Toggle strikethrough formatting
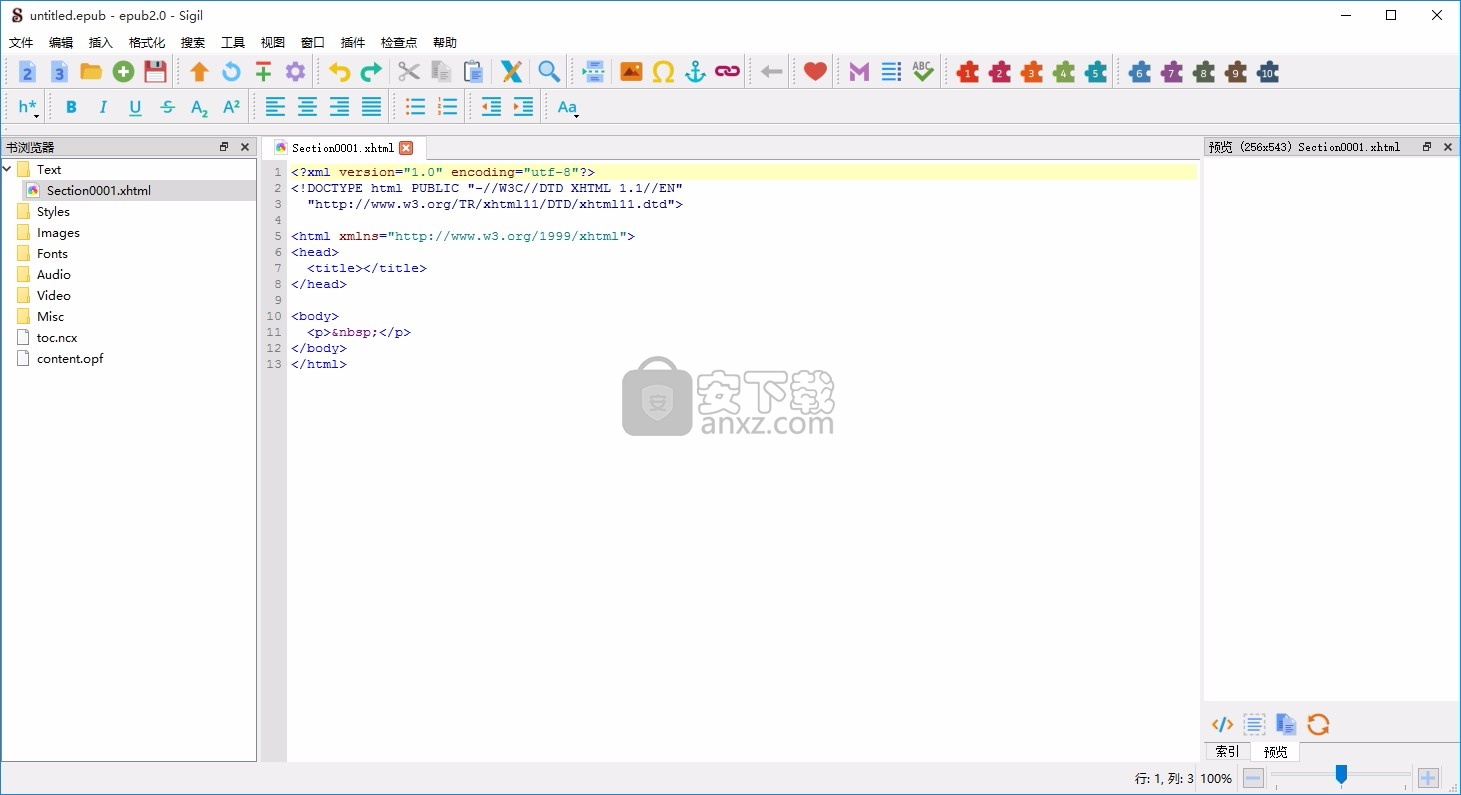 tap(167, 107)
